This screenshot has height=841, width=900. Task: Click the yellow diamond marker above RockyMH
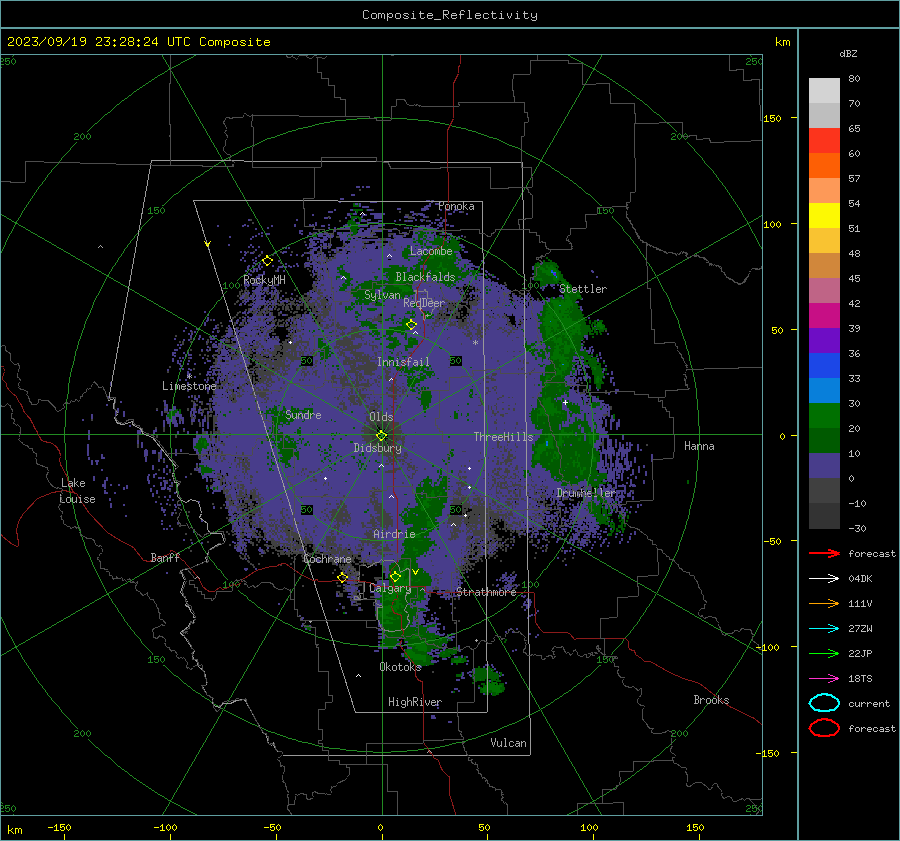click(x=267, y=261)
